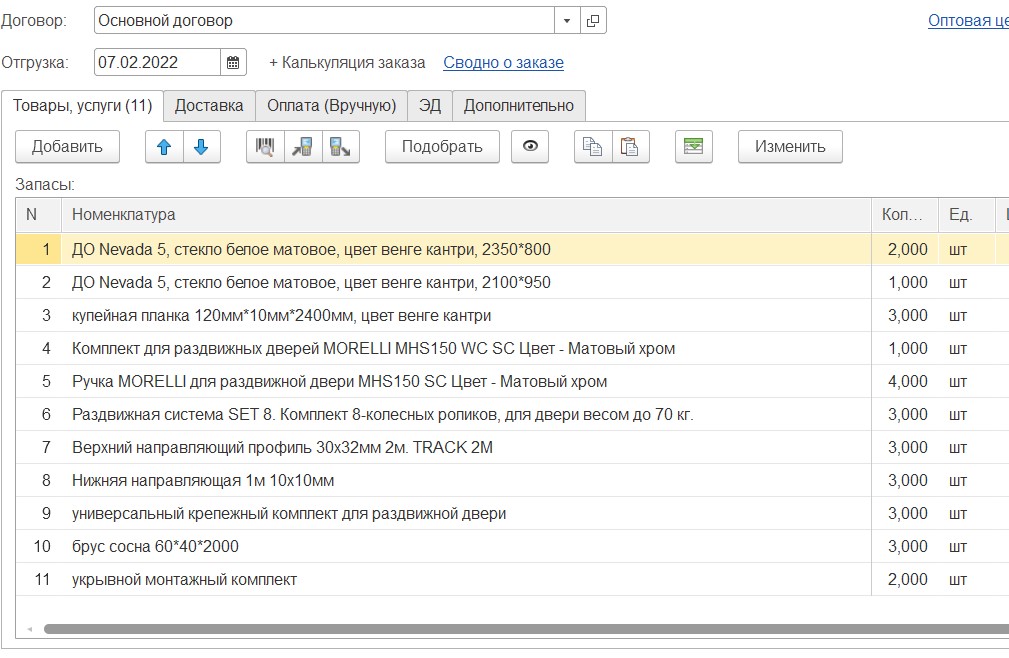Open the Оплата (Вручную) tab
The width and height of the screenshot is (1009, 658).
pos(331,105)
